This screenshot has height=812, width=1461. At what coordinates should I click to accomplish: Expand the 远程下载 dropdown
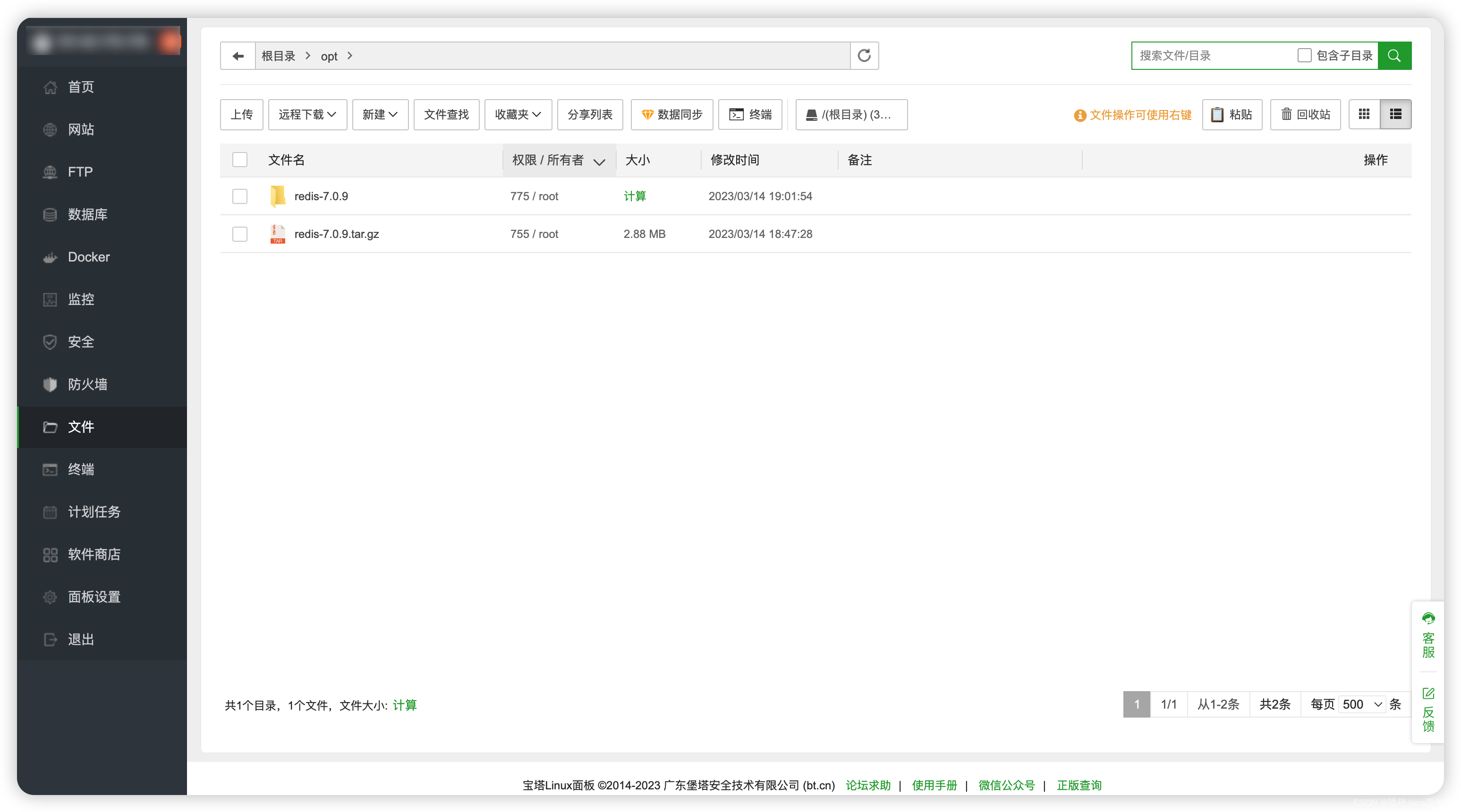[x=307, y=115]
